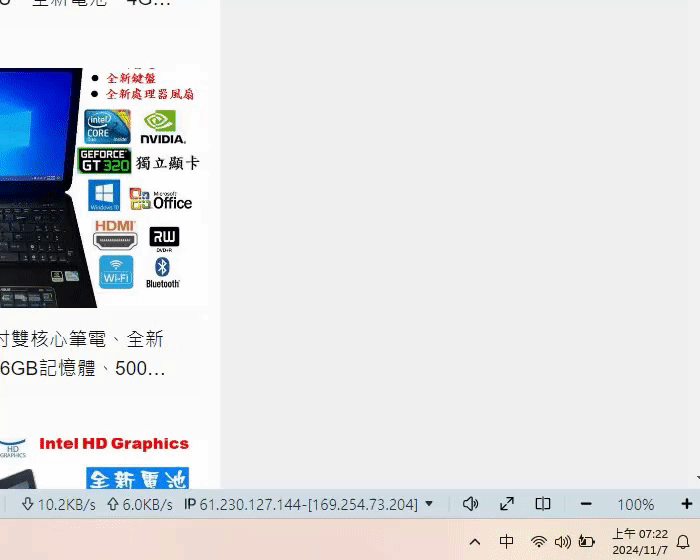The height and width of the screenshot is (560, 700).
Task: Click the upload speed arrow icon
Action: [112, 504]
